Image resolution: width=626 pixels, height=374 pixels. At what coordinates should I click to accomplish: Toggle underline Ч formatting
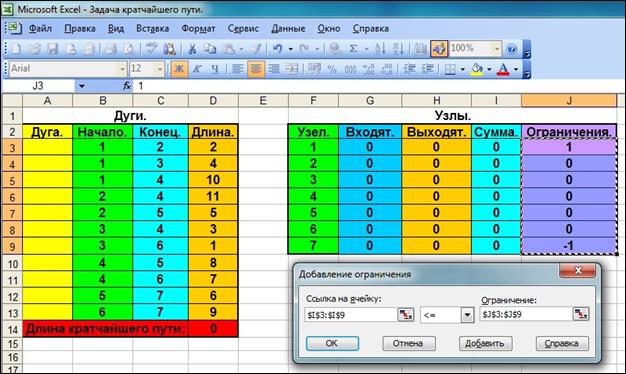[x=215, y=69]
